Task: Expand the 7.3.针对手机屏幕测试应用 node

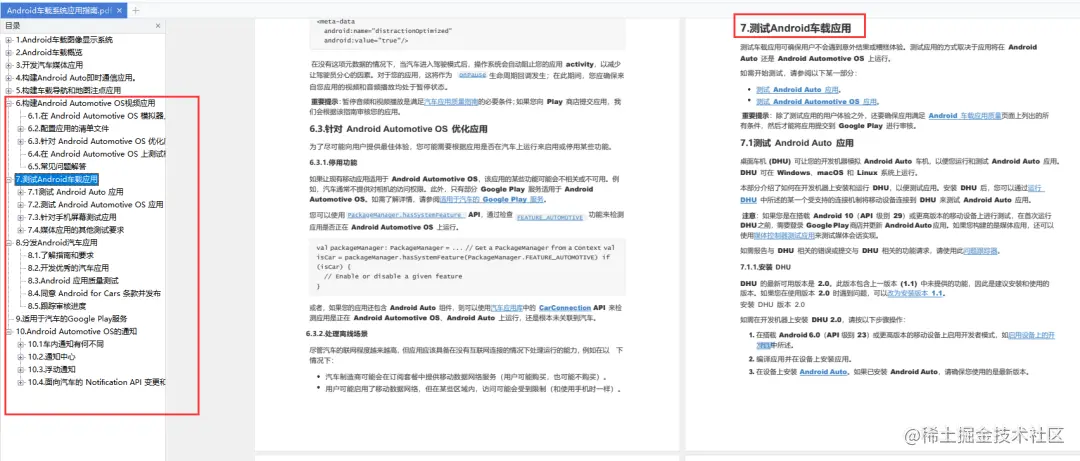Action: [21, 217]
